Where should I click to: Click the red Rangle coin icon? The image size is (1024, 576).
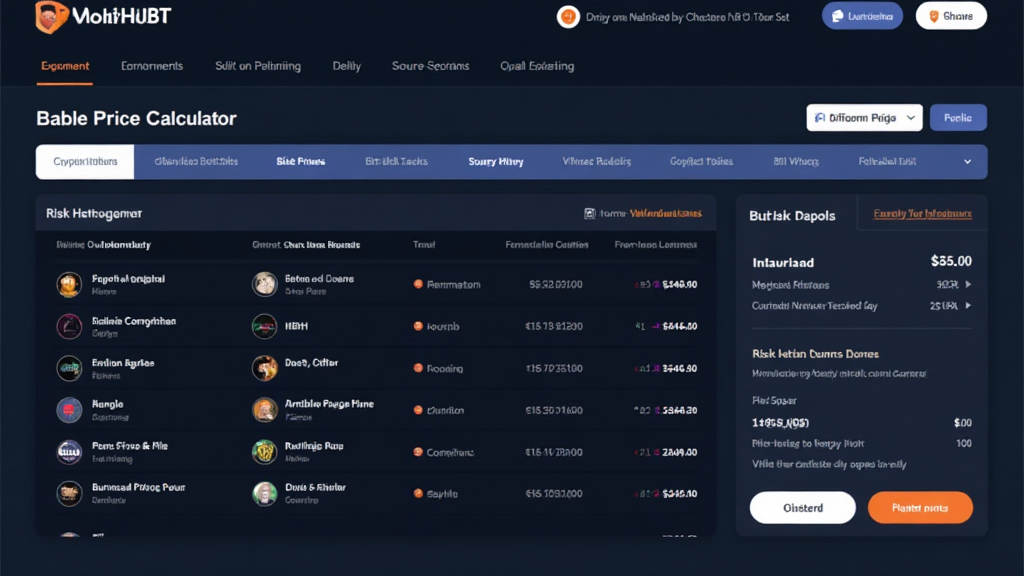pos(69,409)
